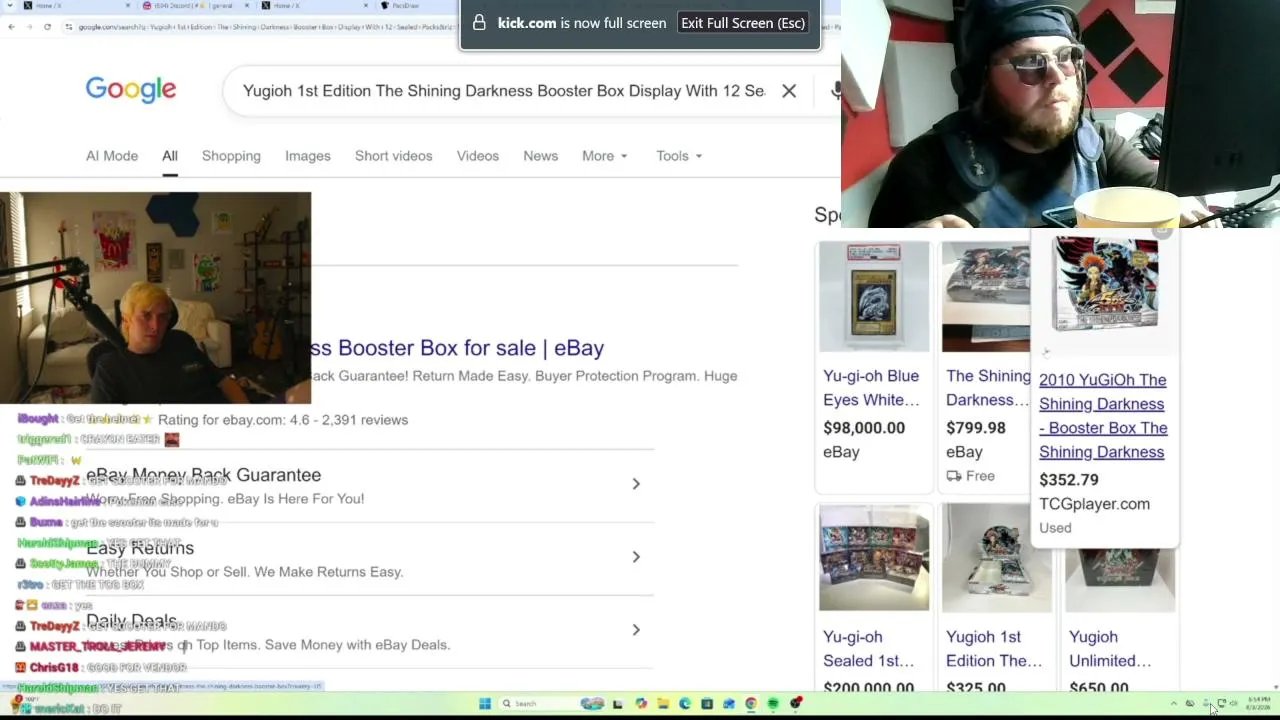Open Short videos results tab
The image size is (1280, 720).
tap(394, 156)
